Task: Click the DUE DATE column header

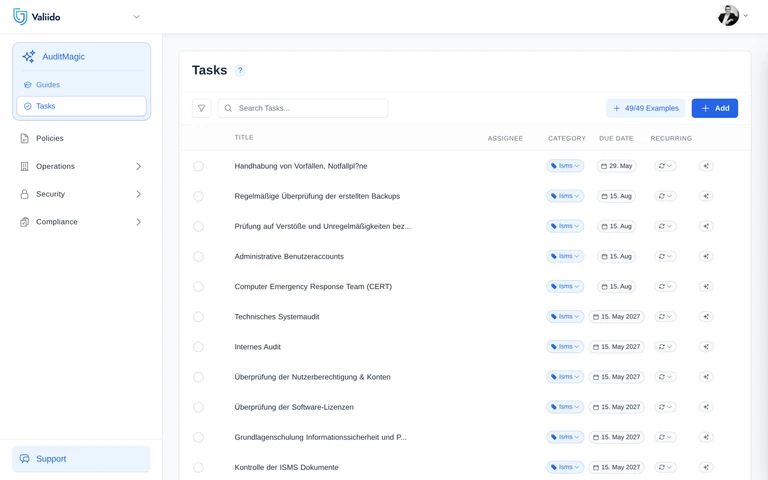Action: [616, 139]
